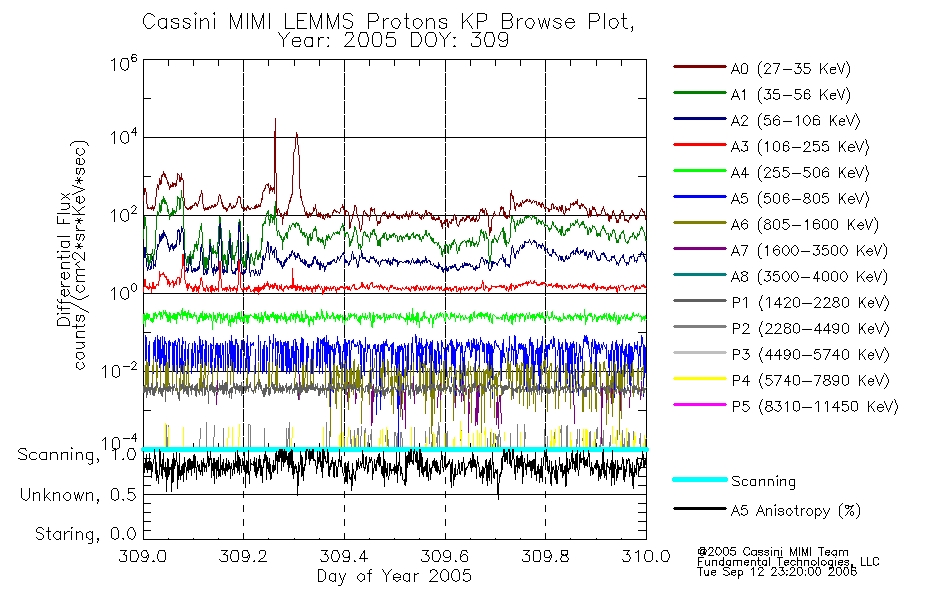Click the 'Scanning' legend label
The image size is (950, 600).
pos(763,481)
